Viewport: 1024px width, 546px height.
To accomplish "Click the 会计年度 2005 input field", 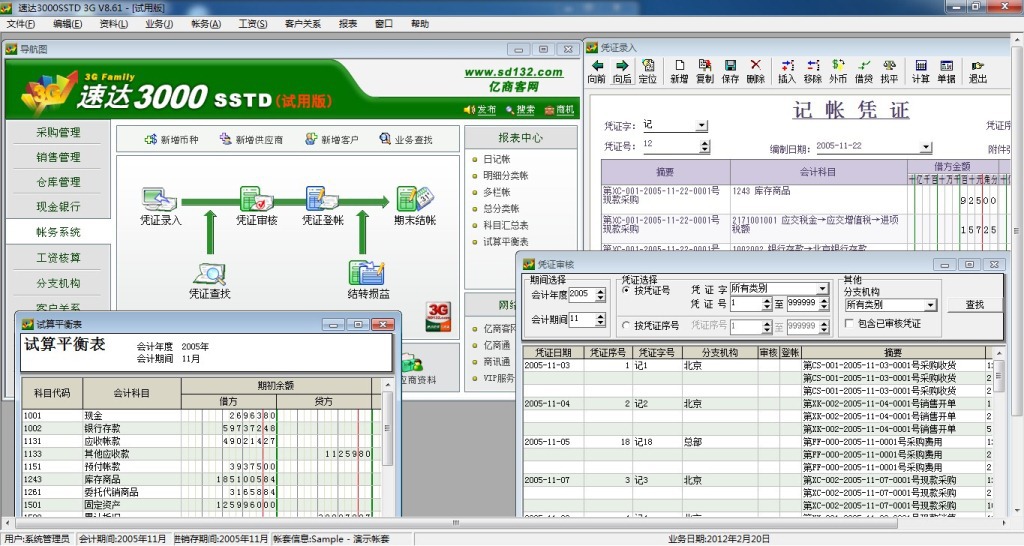I will [582, 295].
